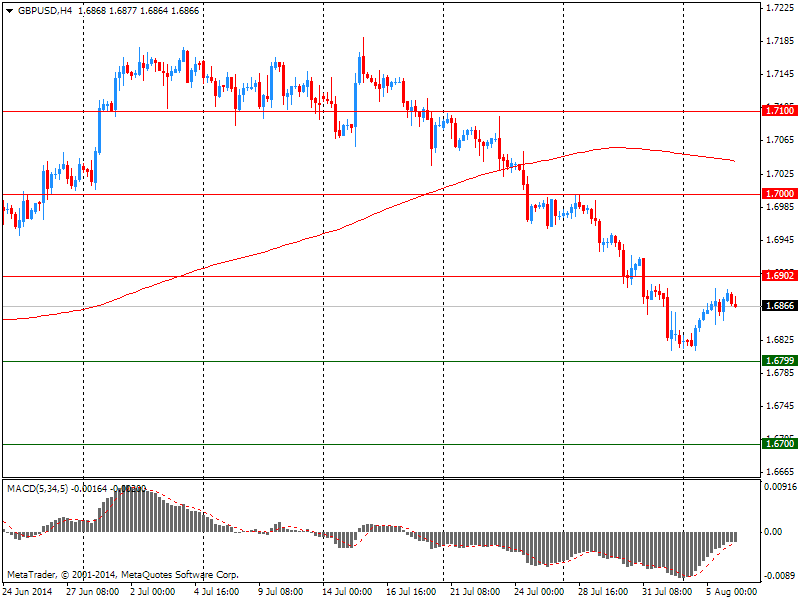
Task: Click the 9 Jul 08:00 time axis label
Action: click(x=281, y=592)
